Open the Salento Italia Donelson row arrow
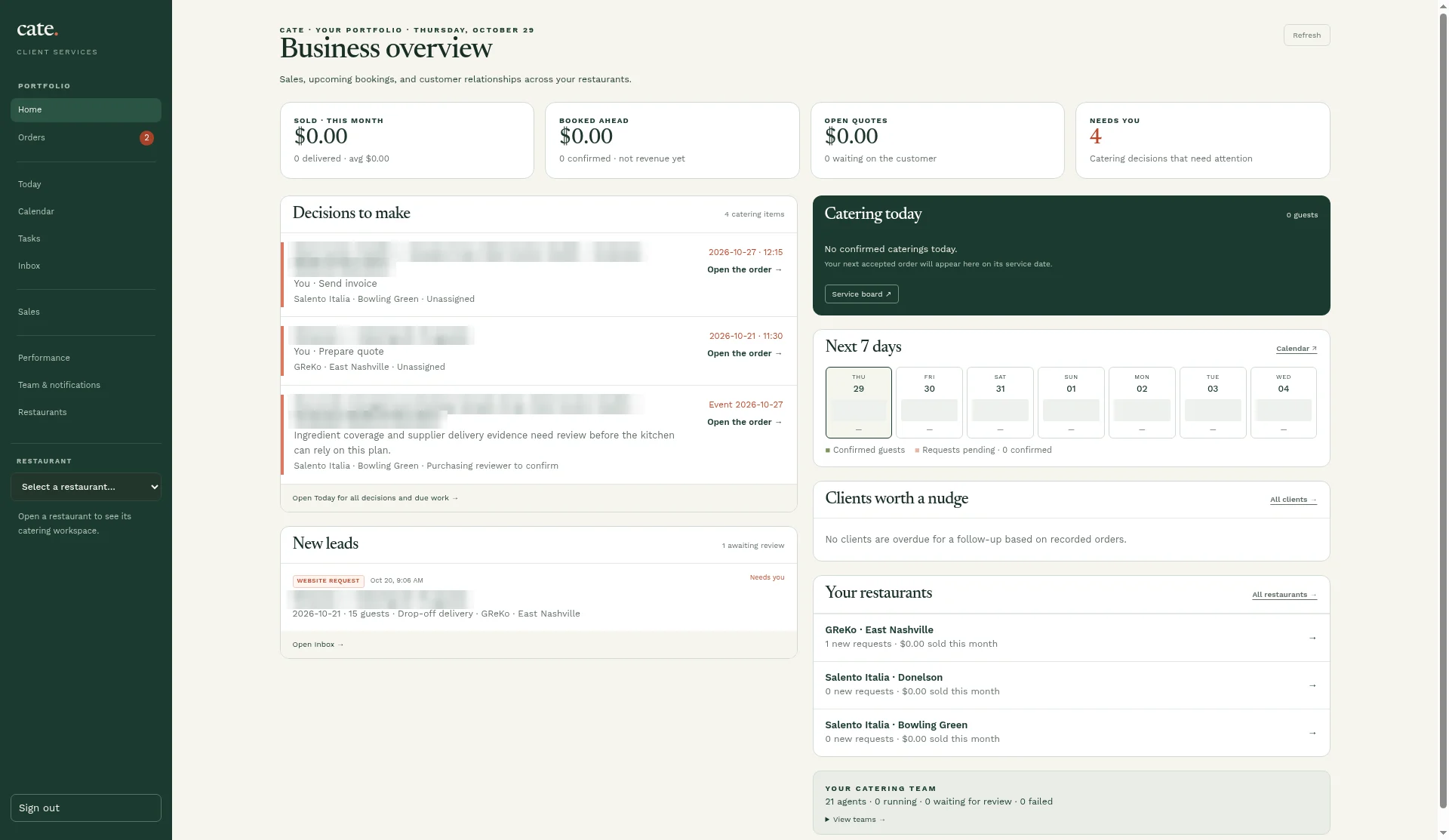This screenshot has height=840, width=1449. (1312, 685)
